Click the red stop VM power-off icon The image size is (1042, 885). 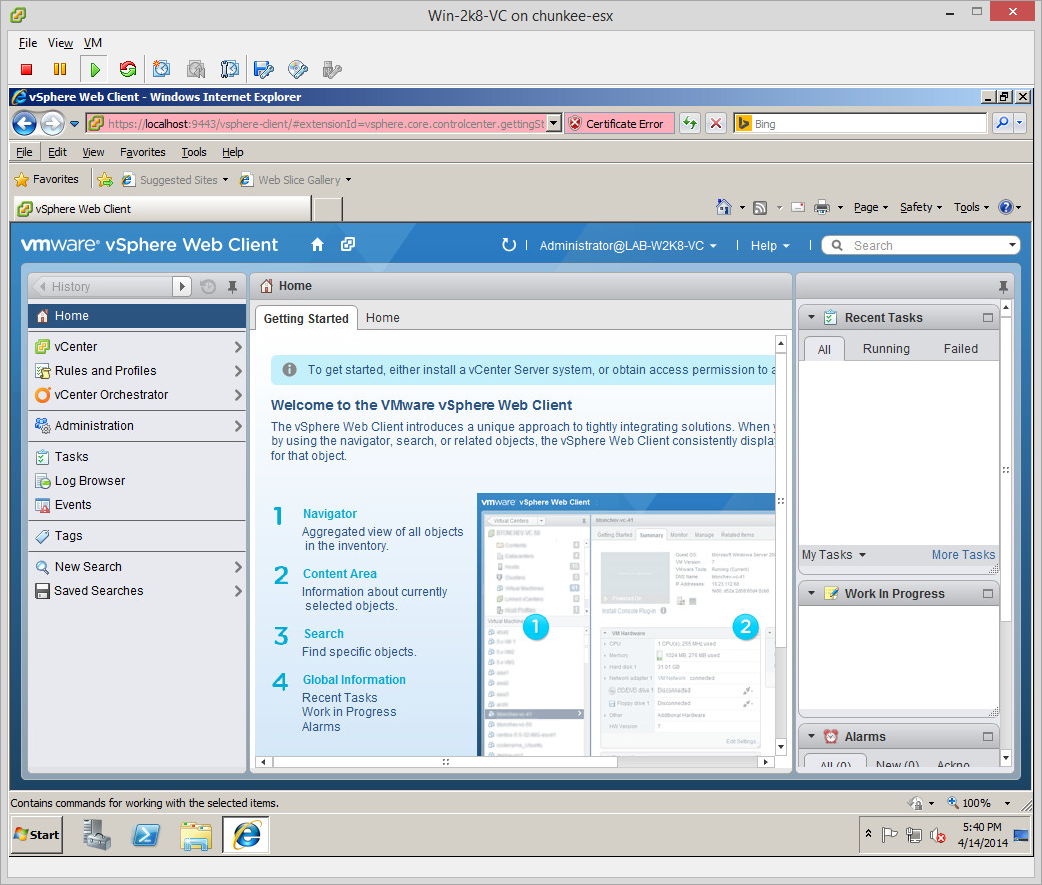click(27, 69)
